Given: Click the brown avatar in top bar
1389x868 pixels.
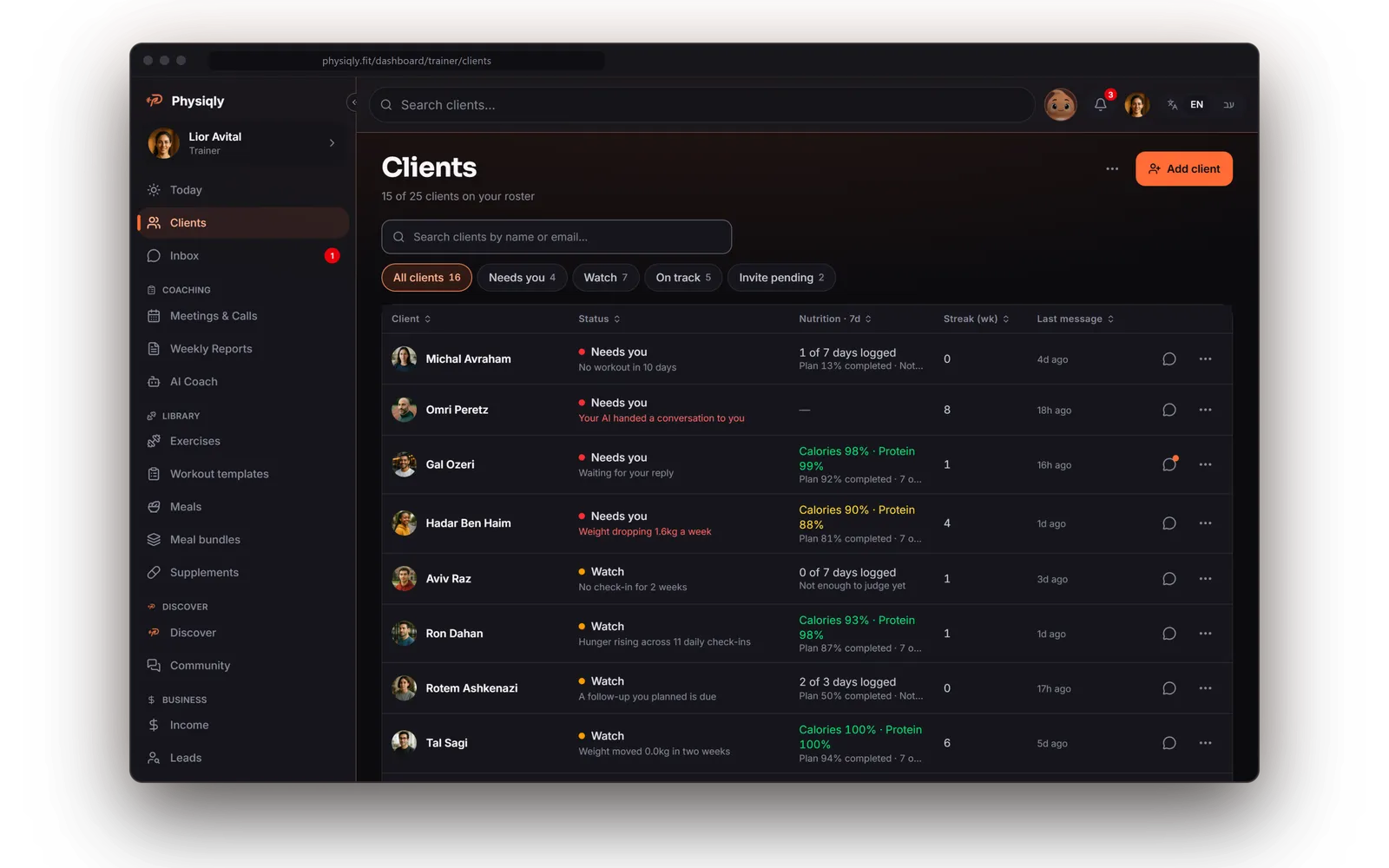Looking at the screenshot, I should [1060, 104].
